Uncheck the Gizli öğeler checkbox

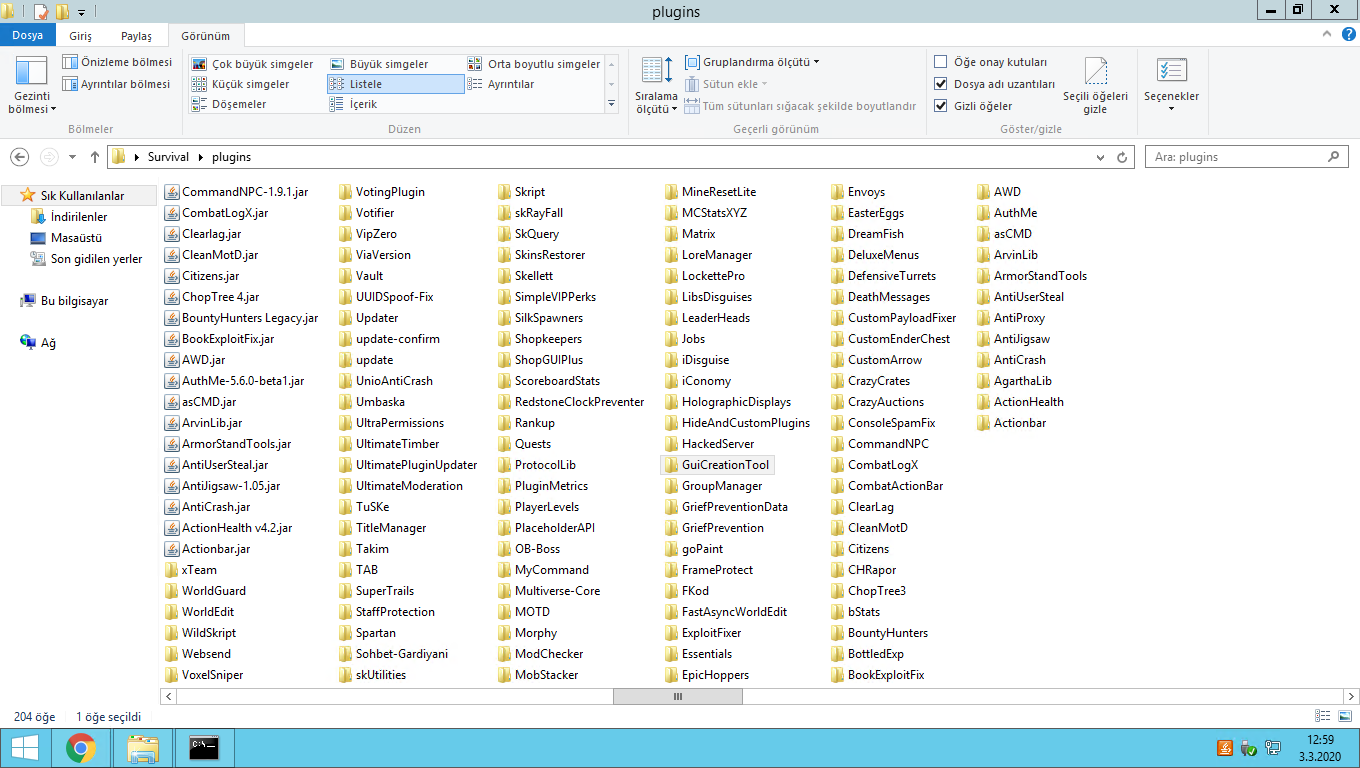point(940,106)
